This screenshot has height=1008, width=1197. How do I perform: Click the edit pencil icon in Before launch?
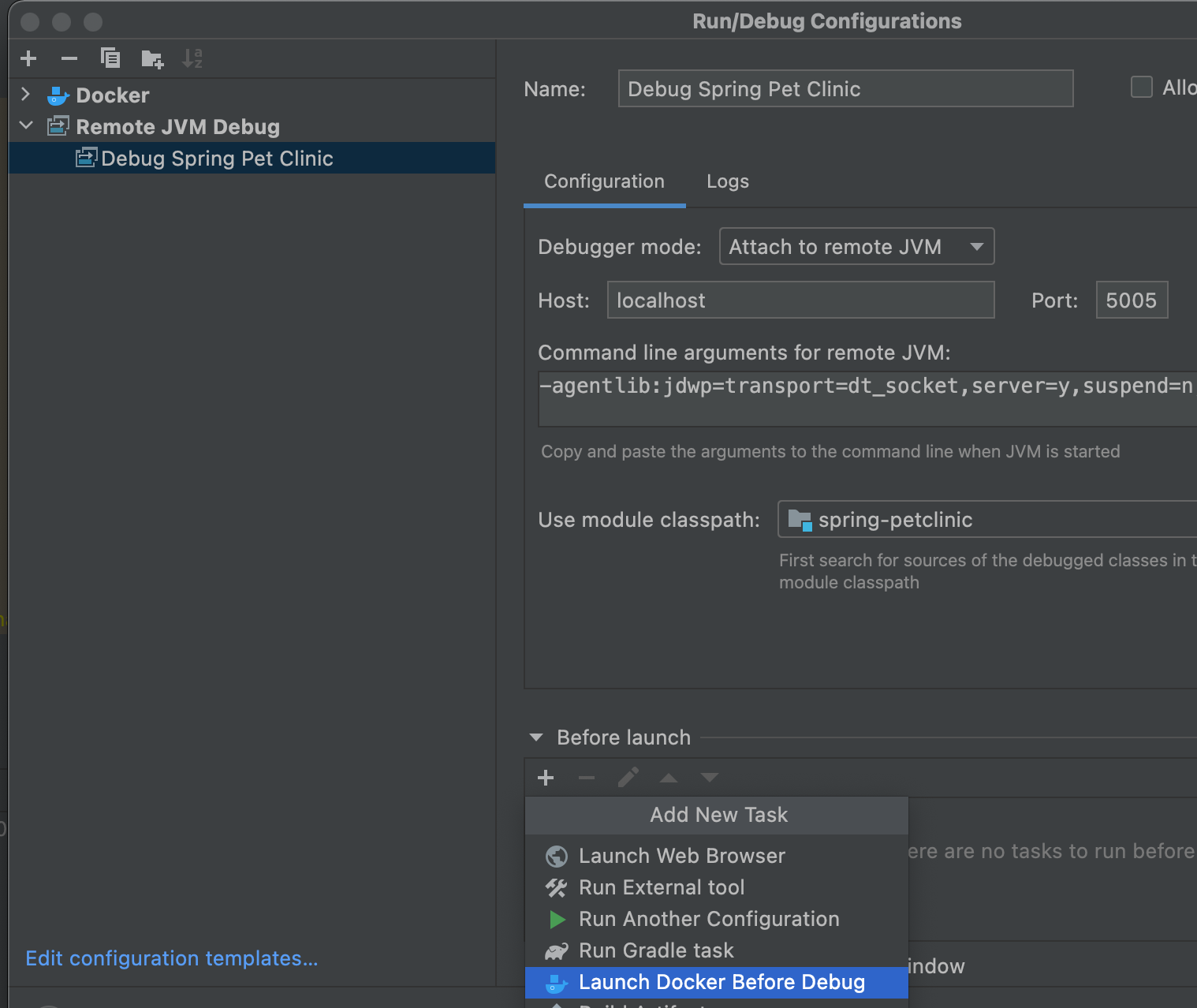coord(628,778)
